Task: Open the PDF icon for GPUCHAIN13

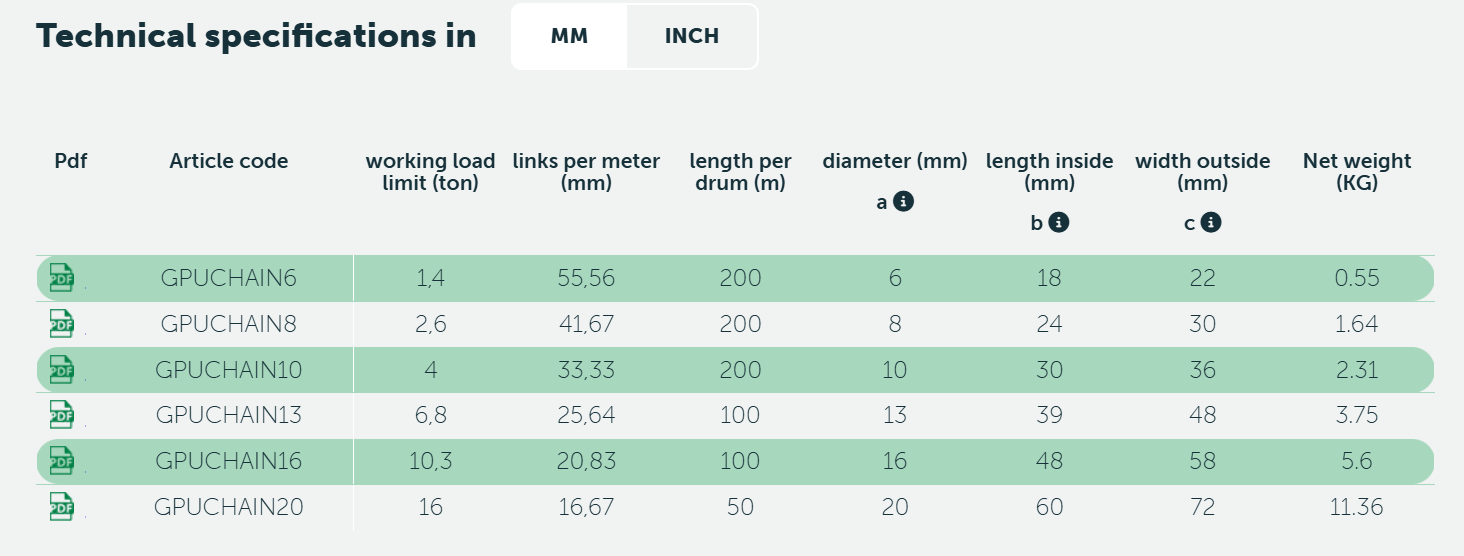Action: 62,415
